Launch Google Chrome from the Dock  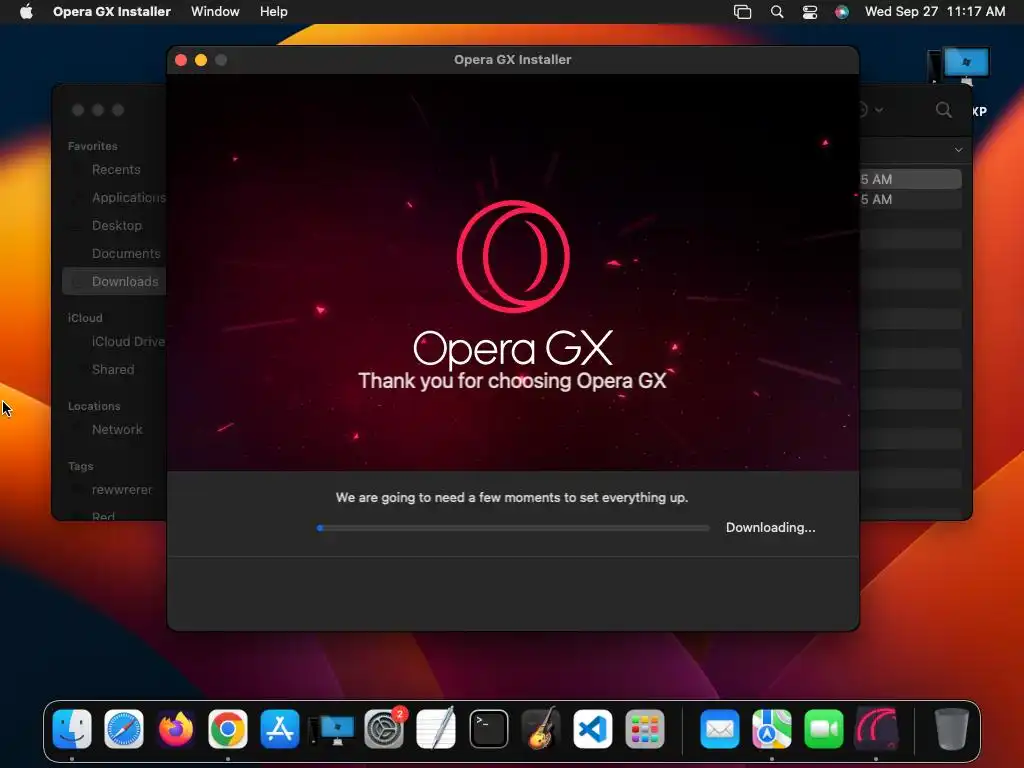pos(227,729)
